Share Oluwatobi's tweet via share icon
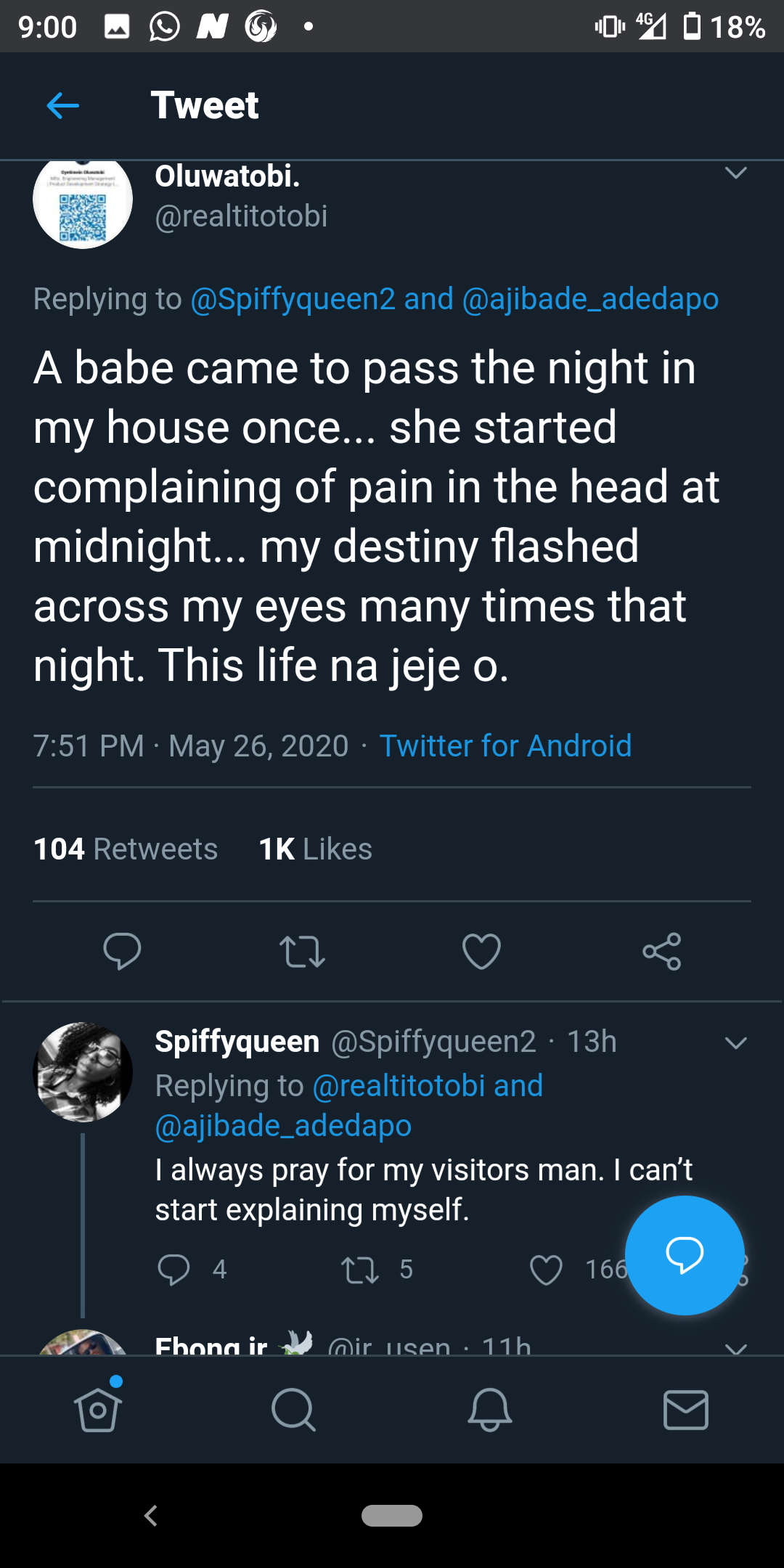 [x=661, y=951]
